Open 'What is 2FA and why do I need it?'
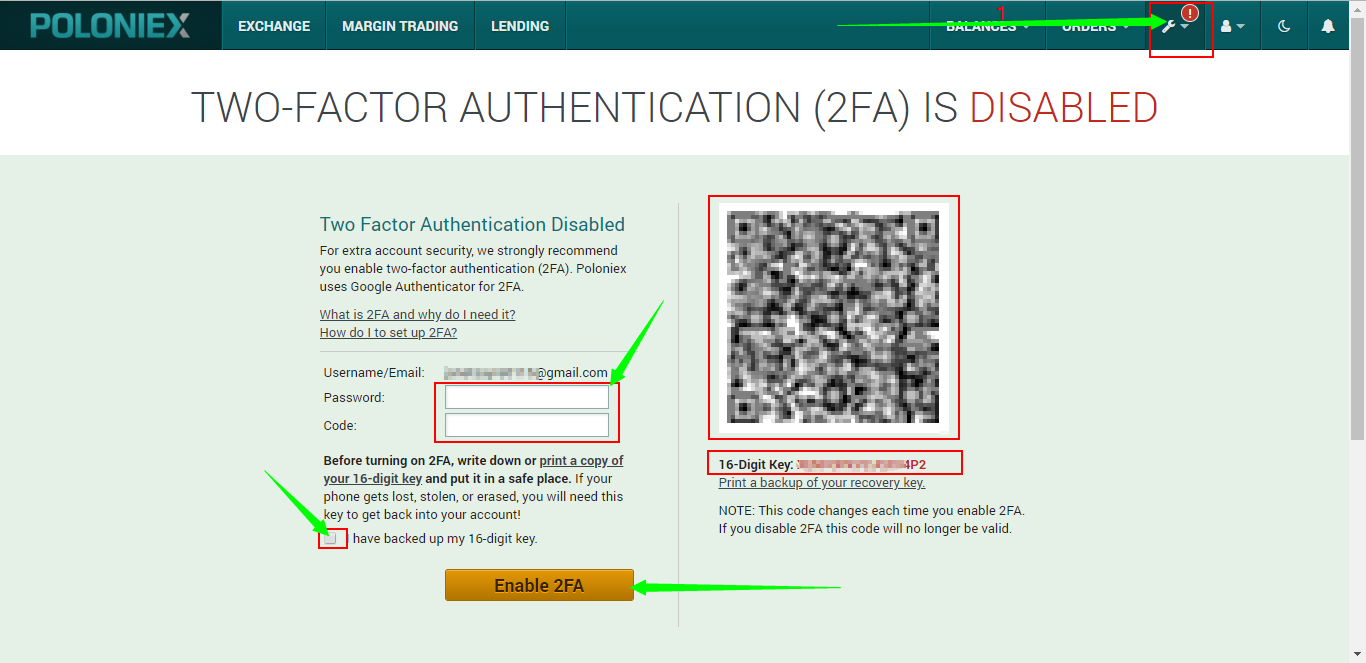Image resolution: width=1366 pixels, height=663 pixels. (x=418, y=314)
